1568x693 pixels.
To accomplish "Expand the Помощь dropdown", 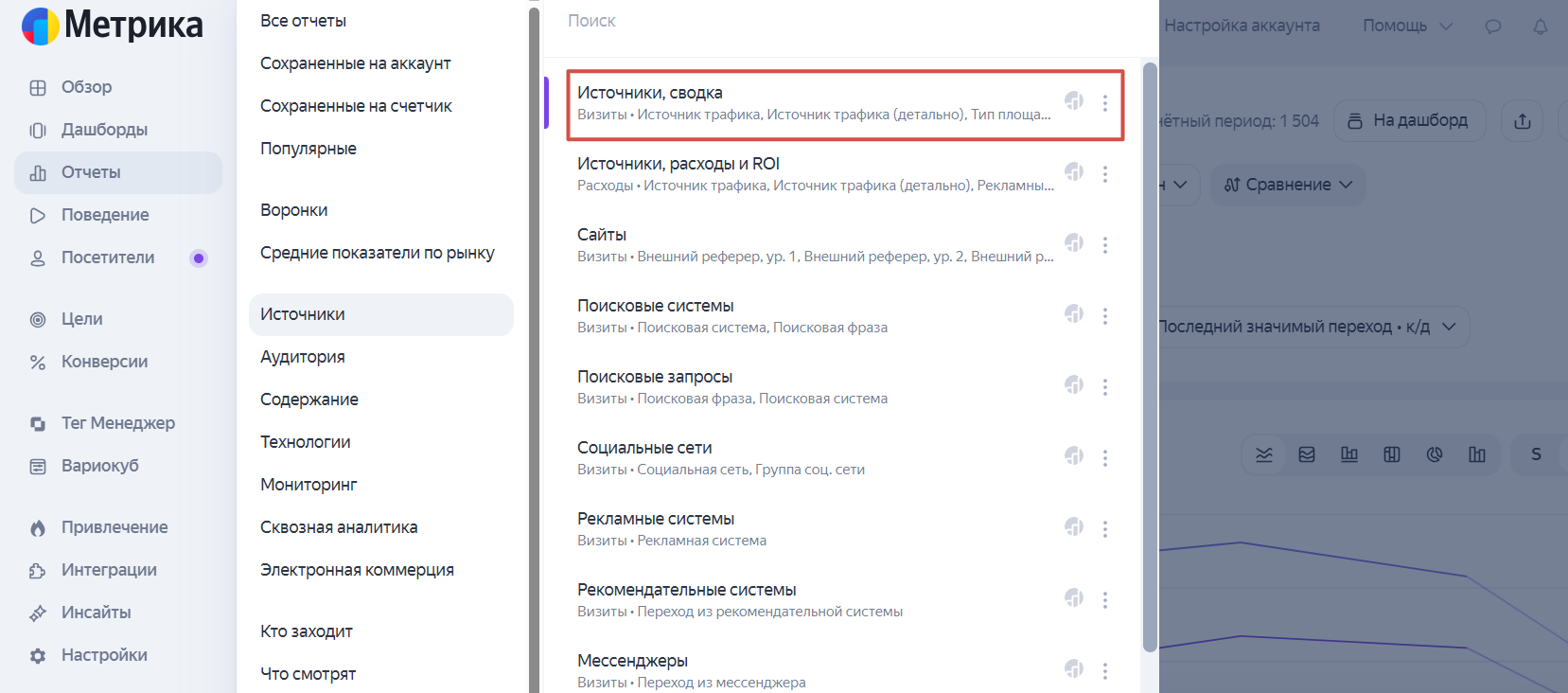I will pos(1407,26).
